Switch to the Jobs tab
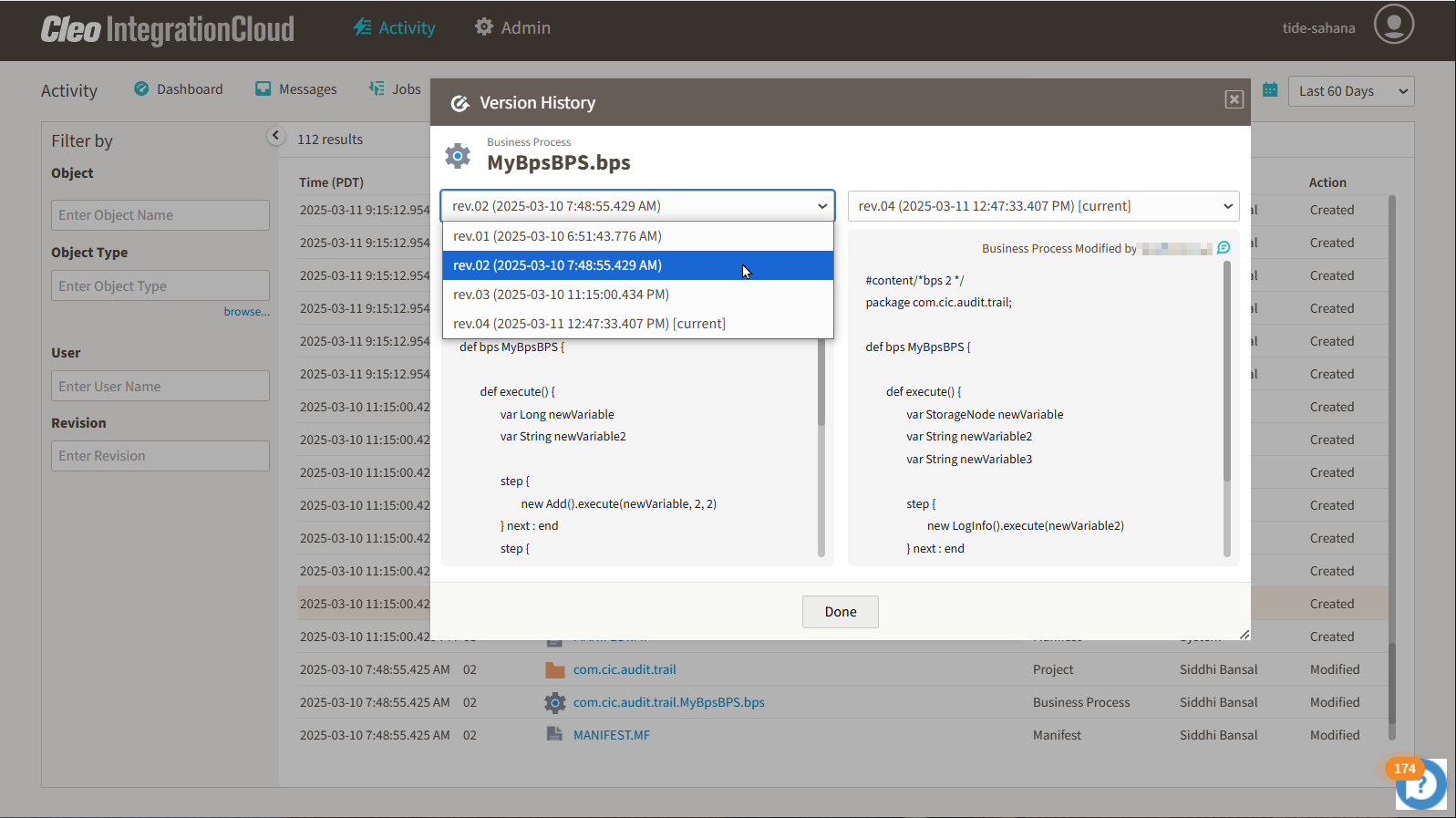1456x818 pixels. pyautogui.click(x=395, y=88)
